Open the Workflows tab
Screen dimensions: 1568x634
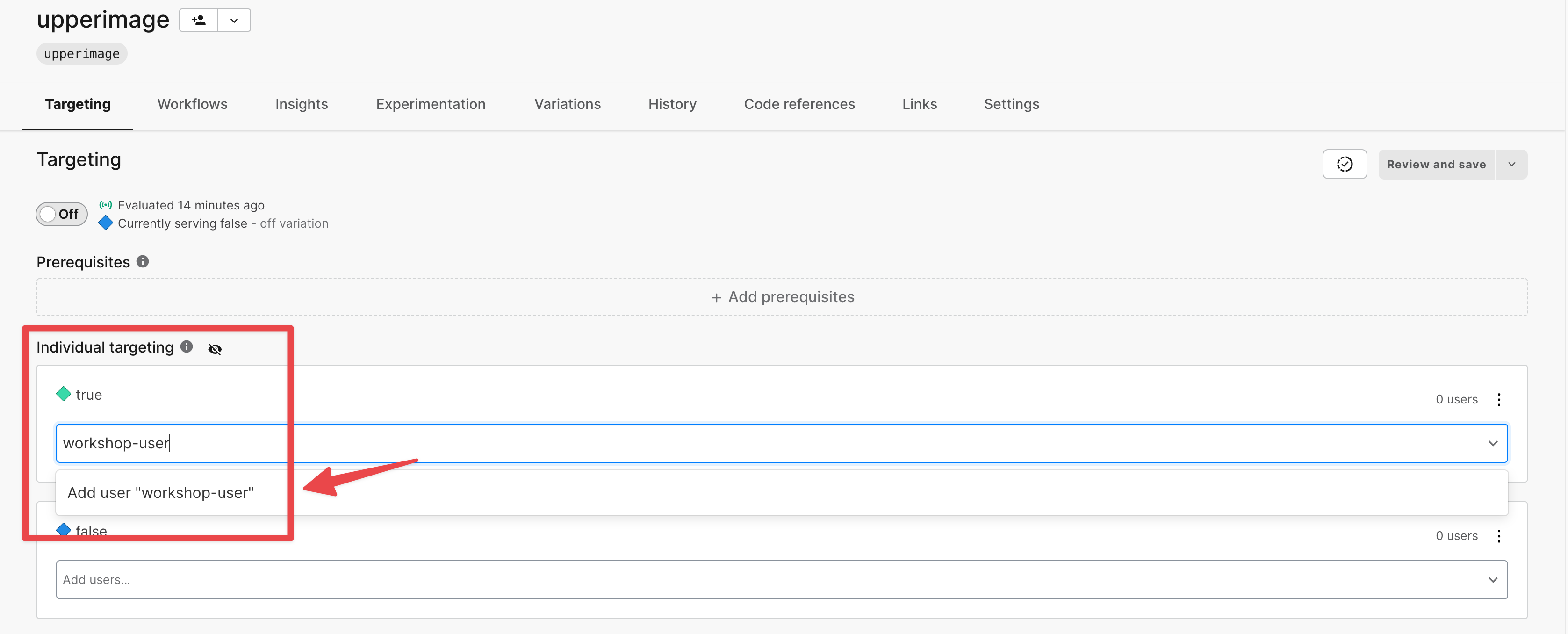[x=192, y=104]
